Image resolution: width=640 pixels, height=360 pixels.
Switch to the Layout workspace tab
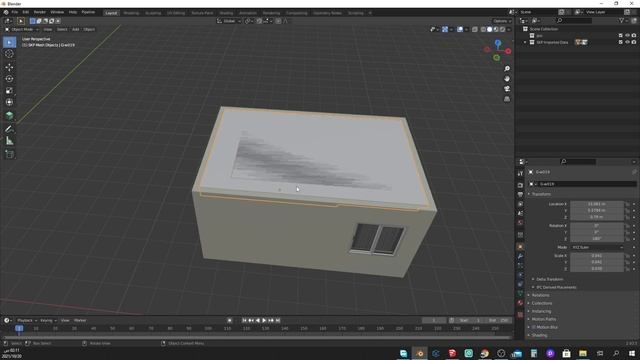coord(111,13)
